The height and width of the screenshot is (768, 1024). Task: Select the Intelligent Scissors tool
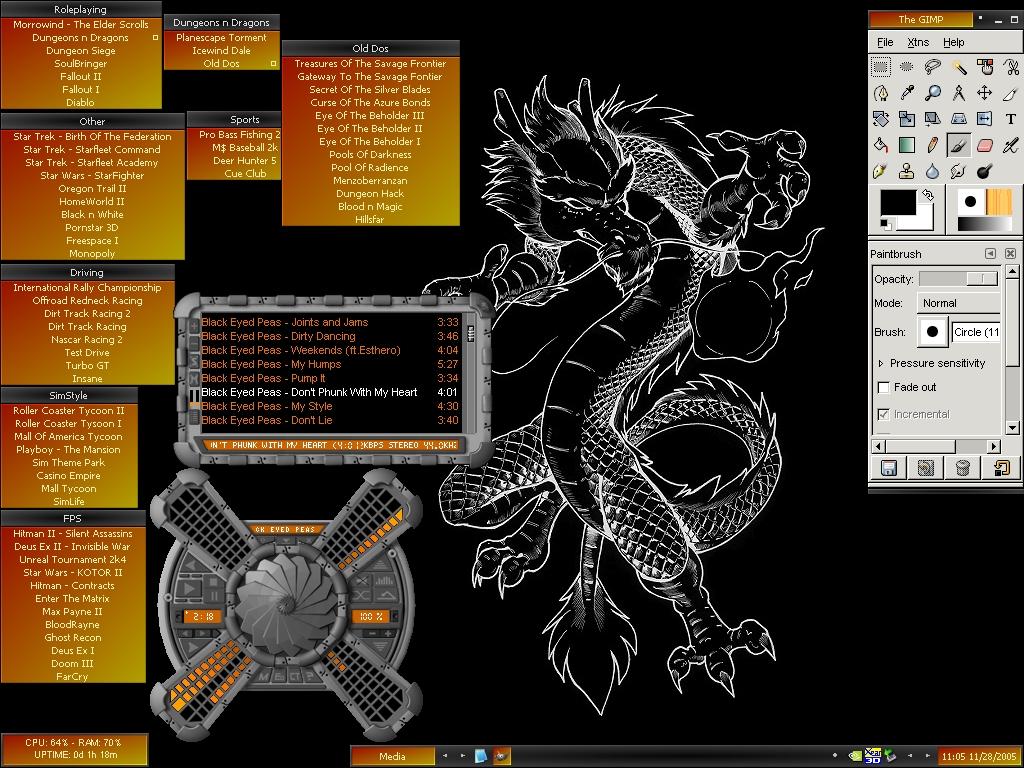[1010, 67]
